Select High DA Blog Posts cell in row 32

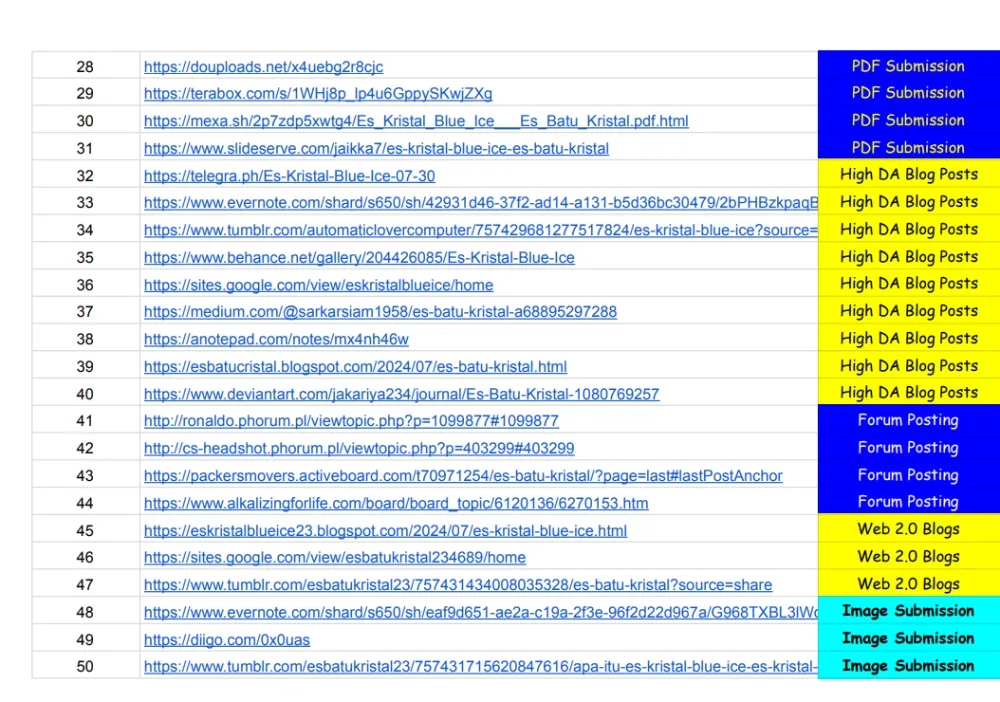(x=909, y=173)
